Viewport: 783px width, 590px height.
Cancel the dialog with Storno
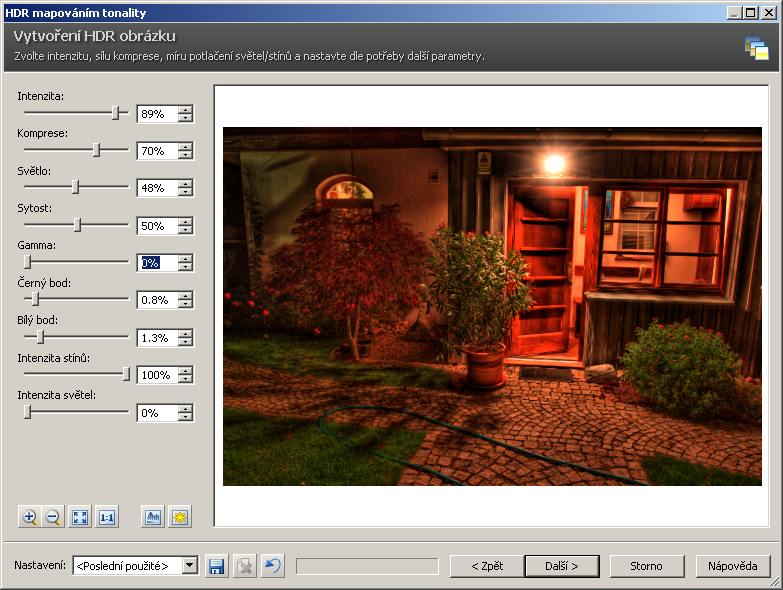tap(646, 566)
